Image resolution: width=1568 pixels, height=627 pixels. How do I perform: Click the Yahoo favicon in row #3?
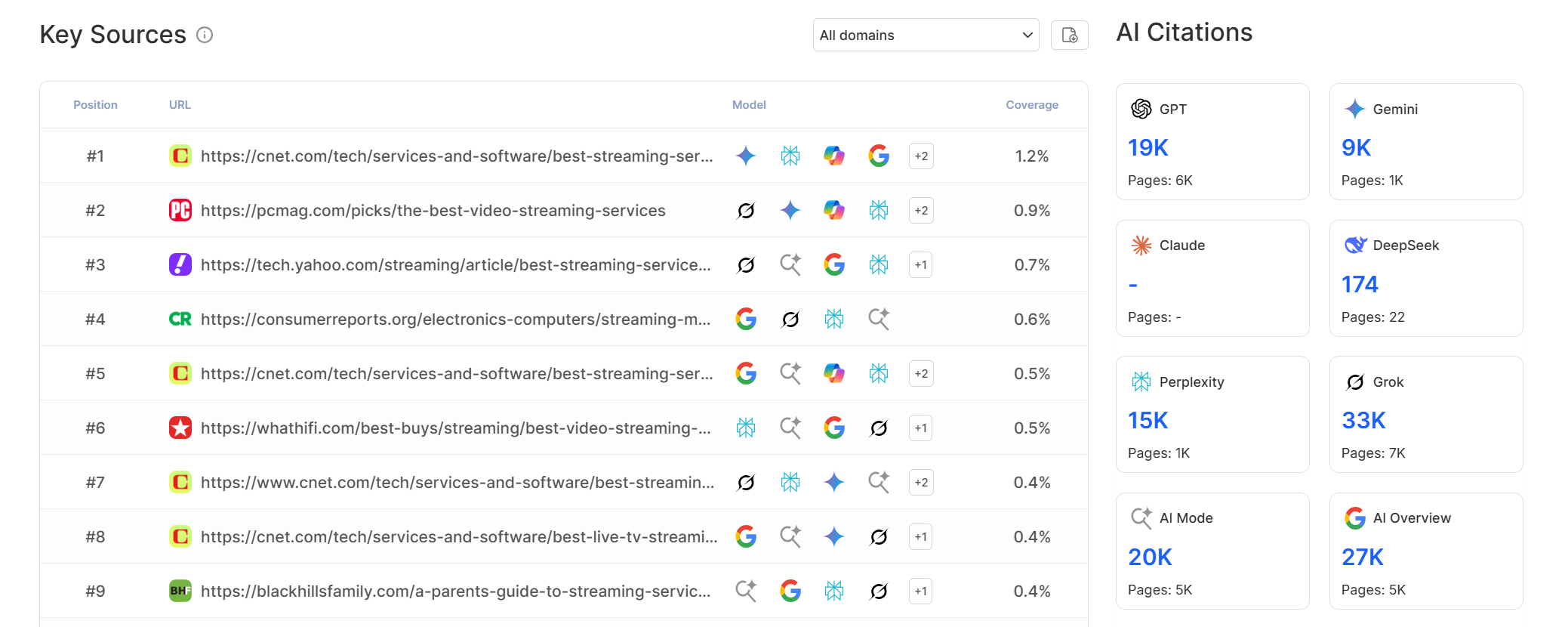pos(180,264)
